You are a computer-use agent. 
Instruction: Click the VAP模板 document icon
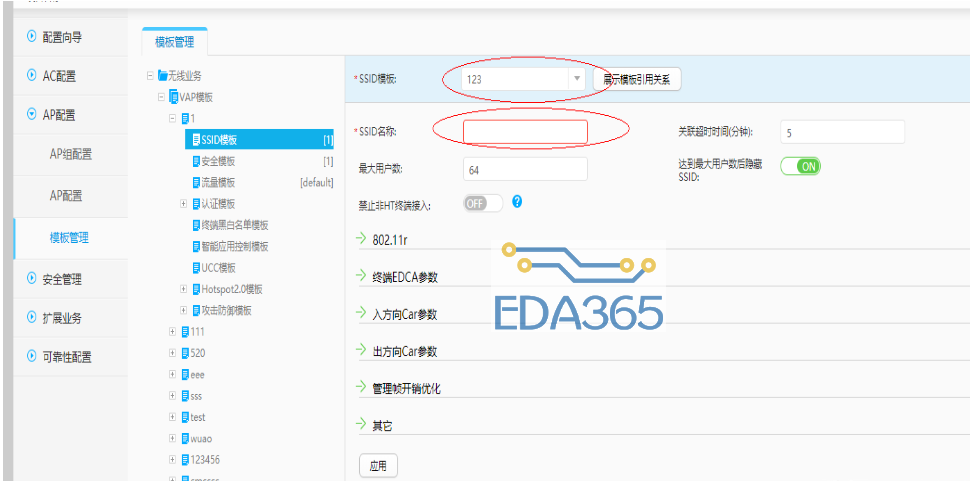click(174, 97)
